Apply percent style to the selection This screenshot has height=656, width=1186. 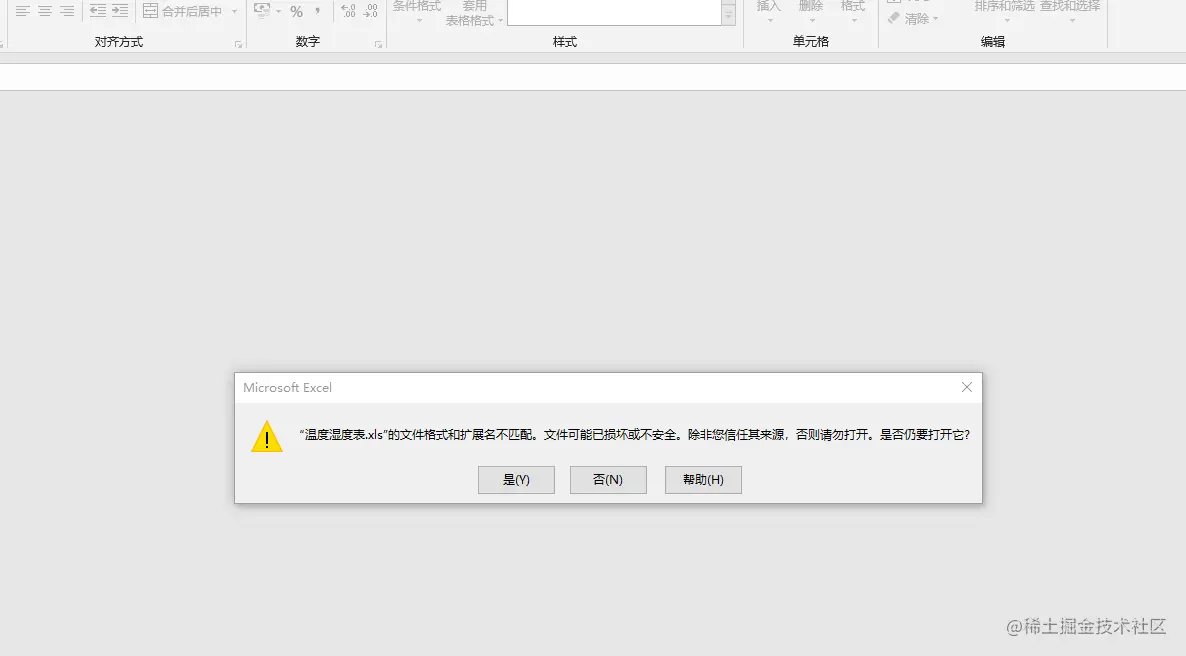click(x=296, y=11)
